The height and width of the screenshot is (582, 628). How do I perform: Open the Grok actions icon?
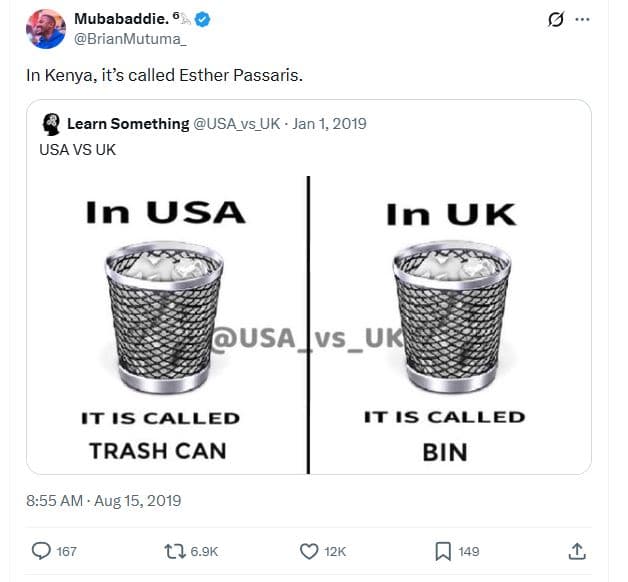point(556,20)
